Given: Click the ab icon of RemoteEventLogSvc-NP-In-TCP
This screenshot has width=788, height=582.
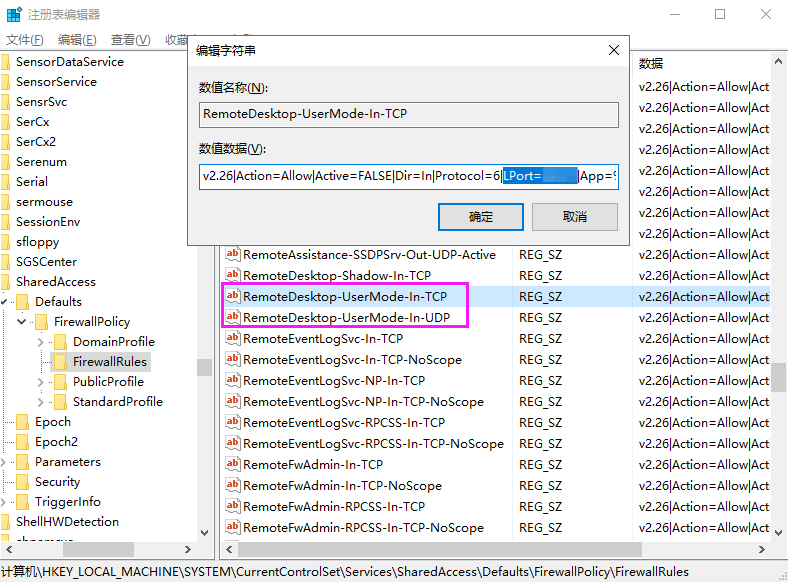Looking at the screenshot, I should pyautogui.click(x=232, y=380).
